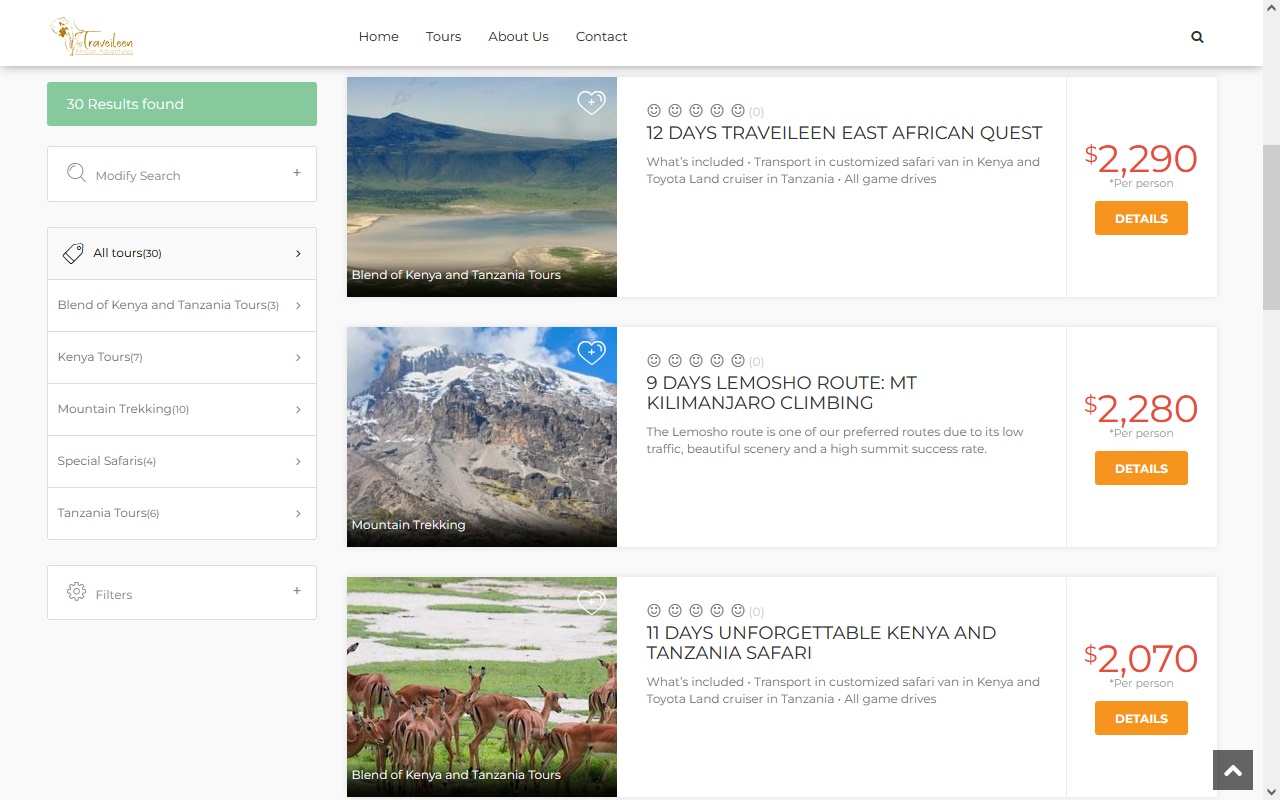Click Details for 12 Days East African Quest

coord(1141,218)
